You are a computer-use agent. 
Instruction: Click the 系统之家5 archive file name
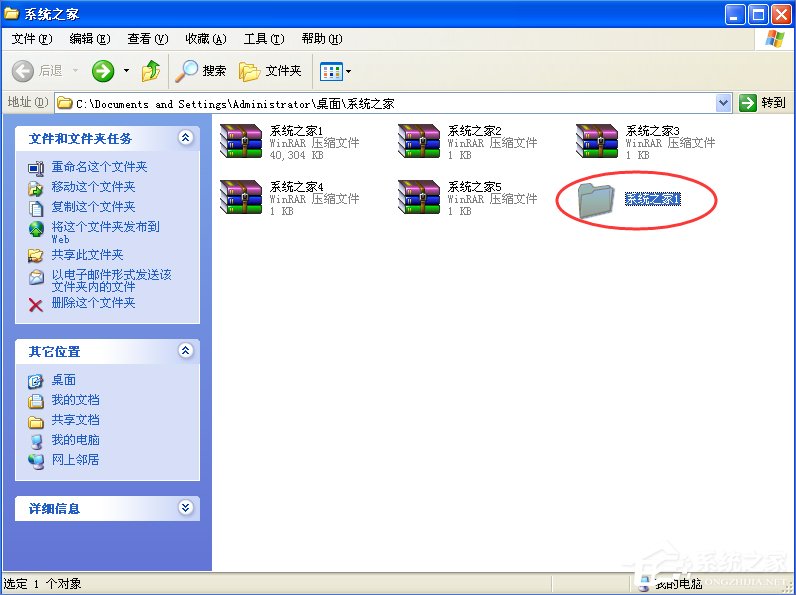coord(475,186)
